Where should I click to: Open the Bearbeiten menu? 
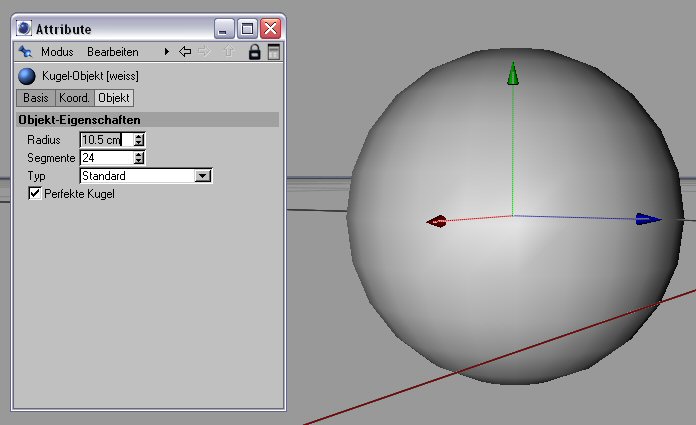(113, 51)
